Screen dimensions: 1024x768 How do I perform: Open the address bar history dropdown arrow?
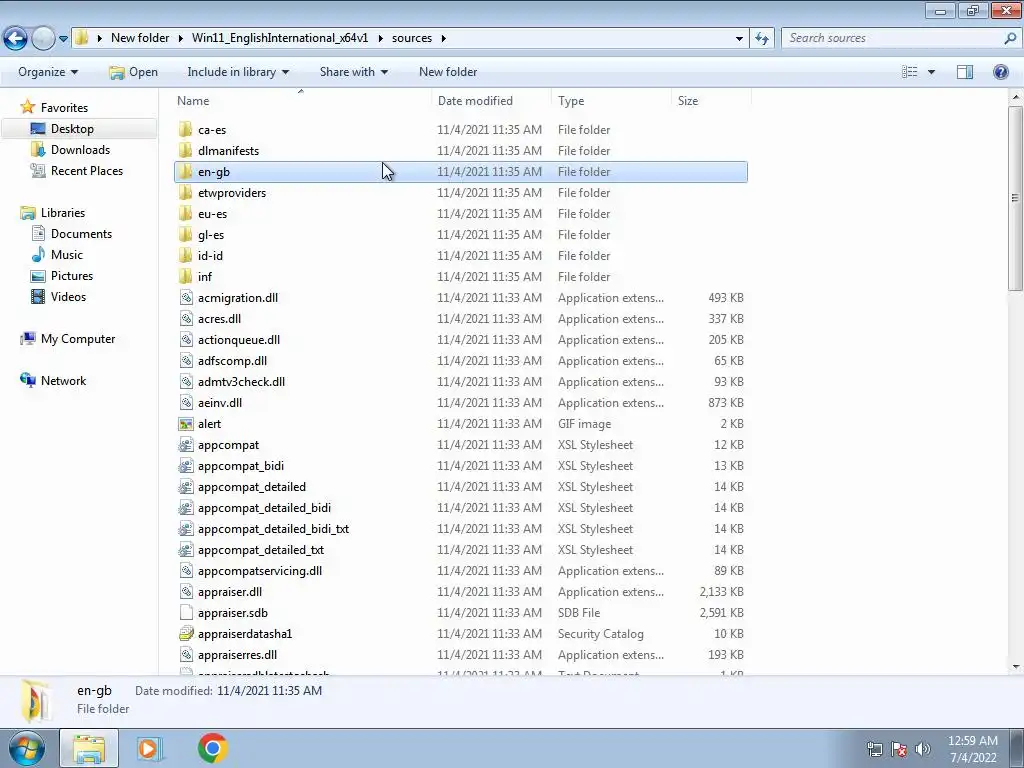(x=739, y=39)
